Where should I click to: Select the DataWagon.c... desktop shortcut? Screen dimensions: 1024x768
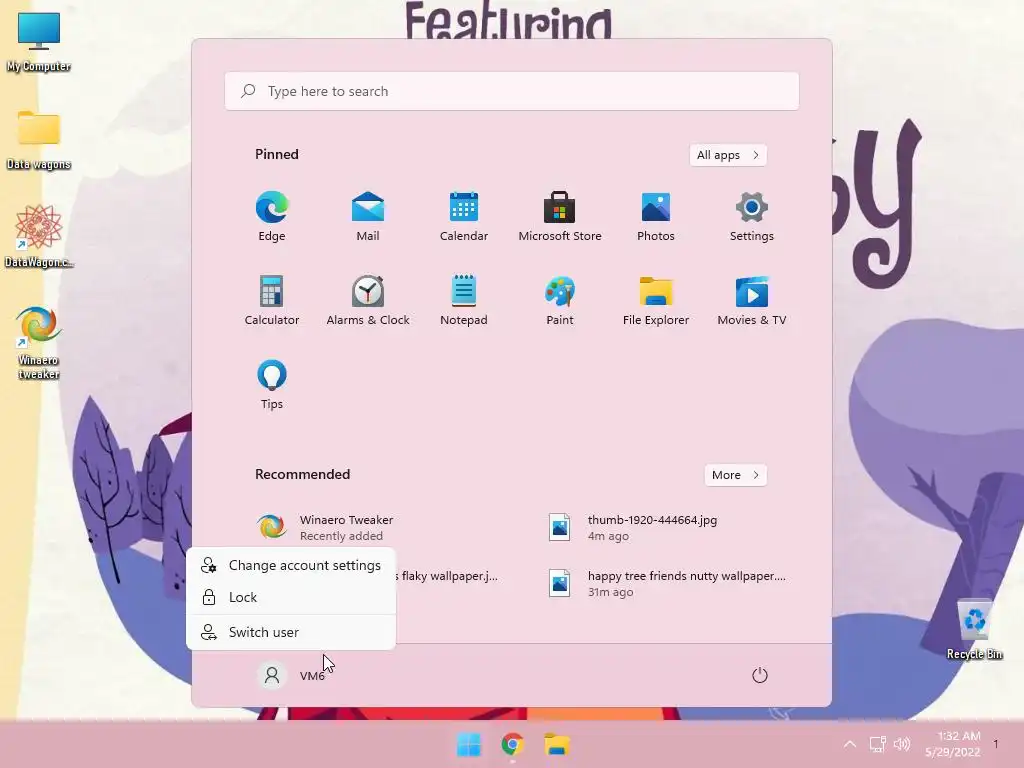(39, 236)
